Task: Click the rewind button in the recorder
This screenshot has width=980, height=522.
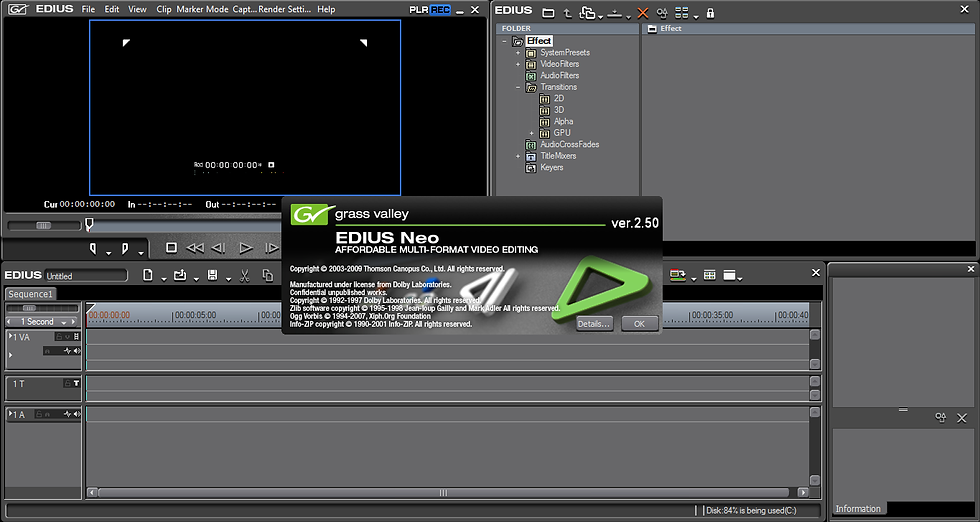Action: coord(195,248)
